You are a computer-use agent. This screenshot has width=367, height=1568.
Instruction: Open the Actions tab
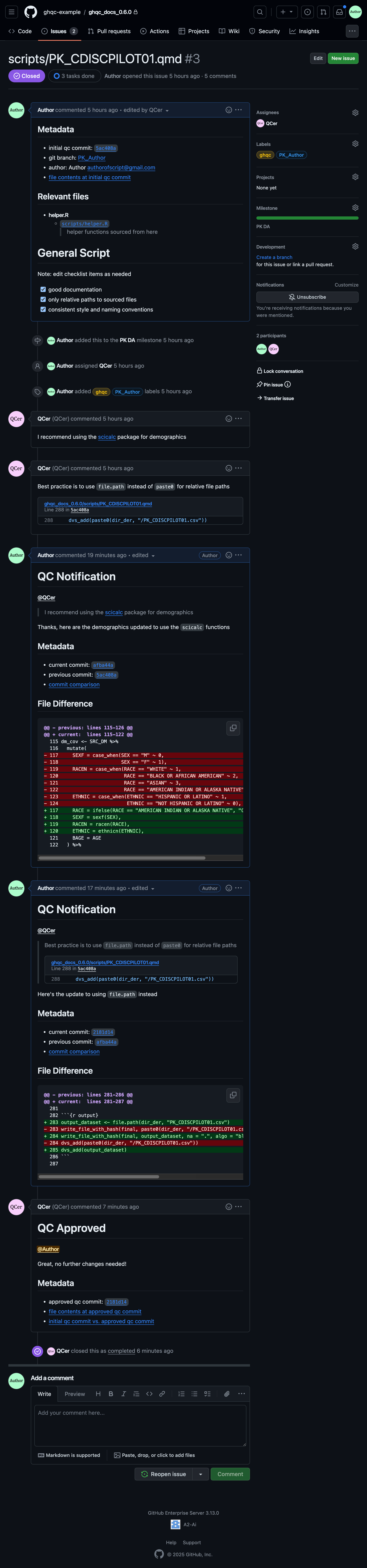coord(155,31)
